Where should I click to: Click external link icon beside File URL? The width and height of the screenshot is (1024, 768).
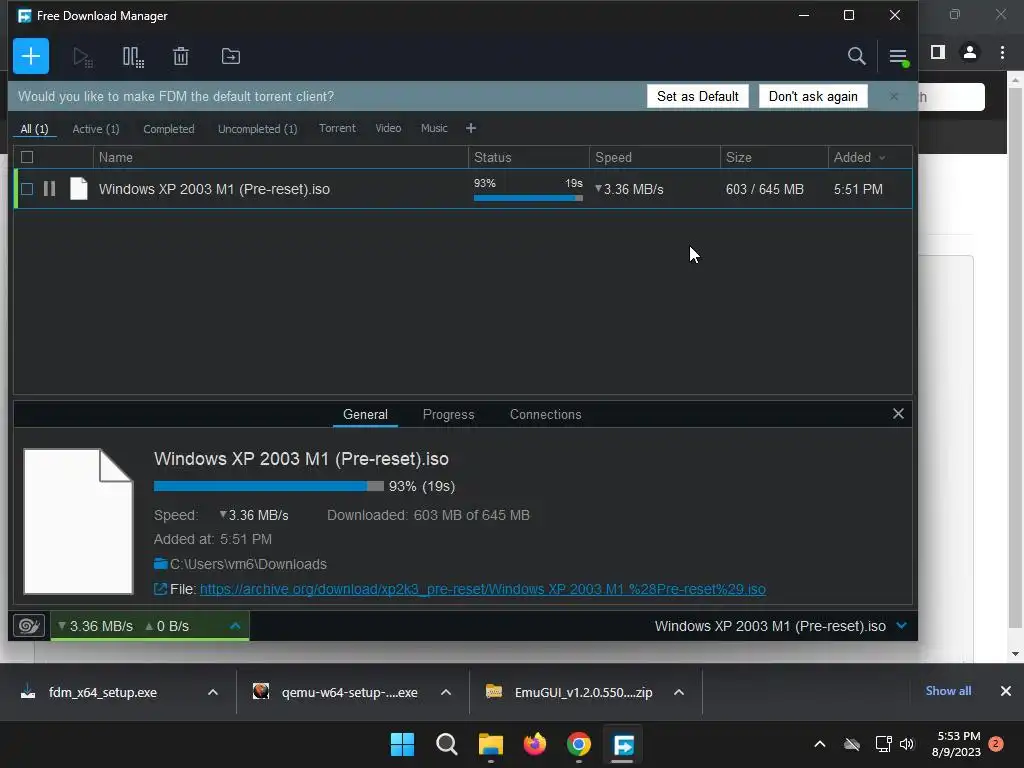tap(160, 589)
